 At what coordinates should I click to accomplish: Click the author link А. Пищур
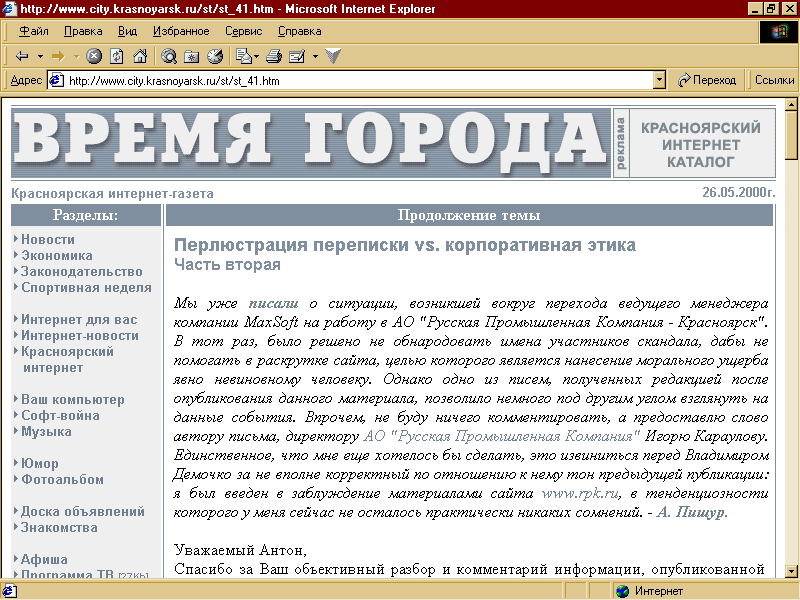[692, 512]
